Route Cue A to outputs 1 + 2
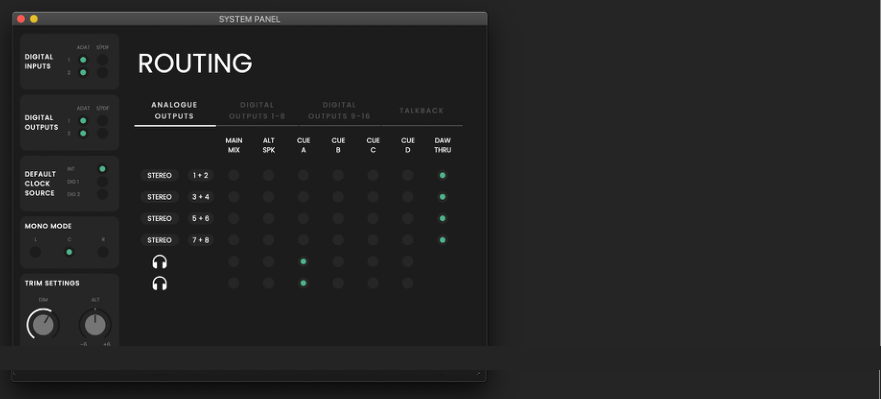Screen dimensions: 881x399 (303, 175)
